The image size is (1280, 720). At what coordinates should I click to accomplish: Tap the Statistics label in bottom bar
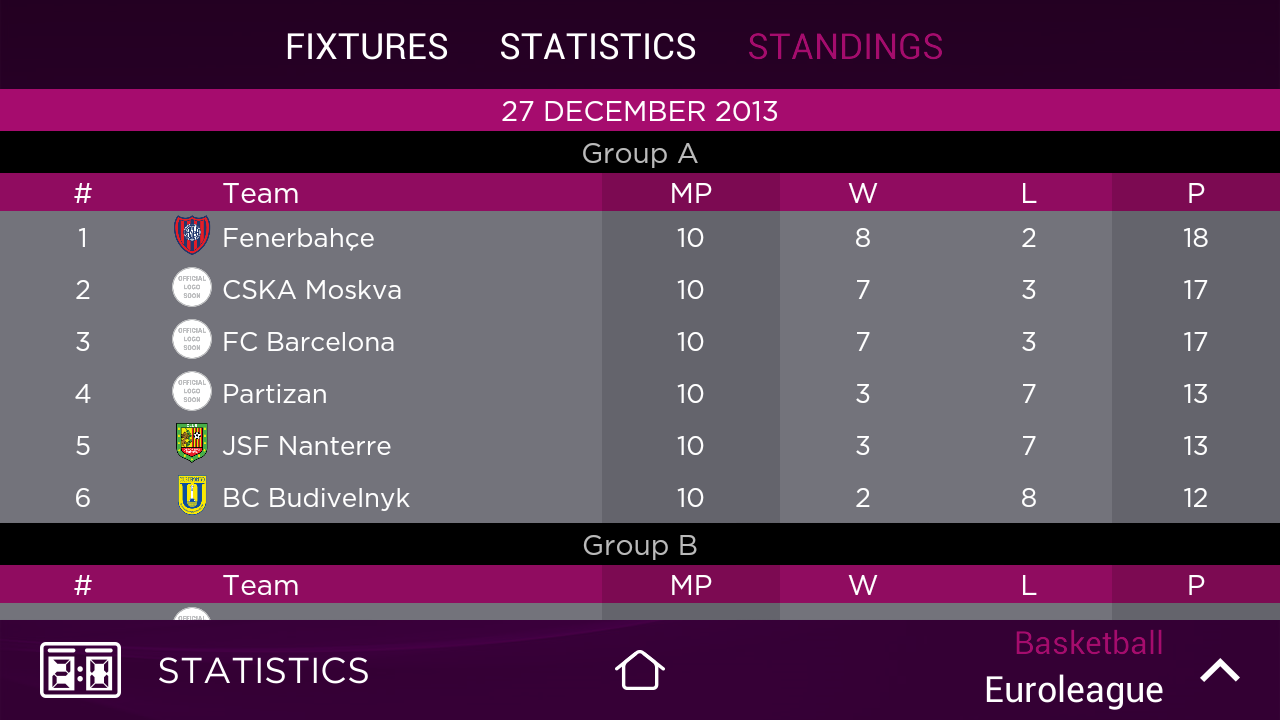pos(264,671)
